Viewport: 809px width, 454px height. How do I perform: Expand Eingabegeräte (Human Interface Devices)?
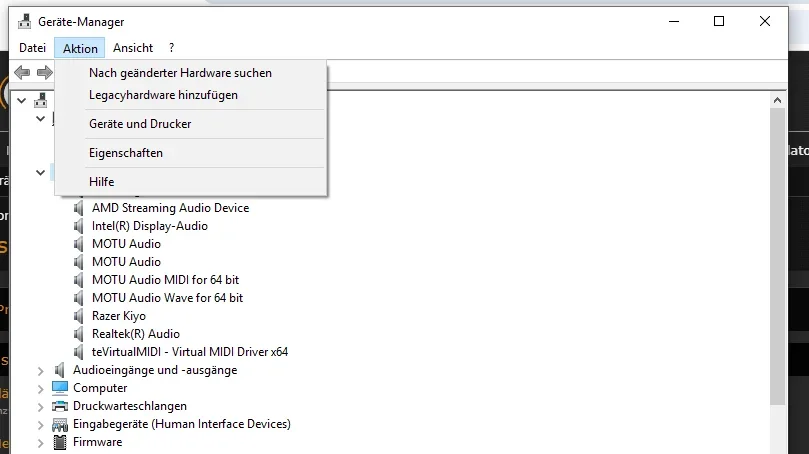tap(40, 425)
